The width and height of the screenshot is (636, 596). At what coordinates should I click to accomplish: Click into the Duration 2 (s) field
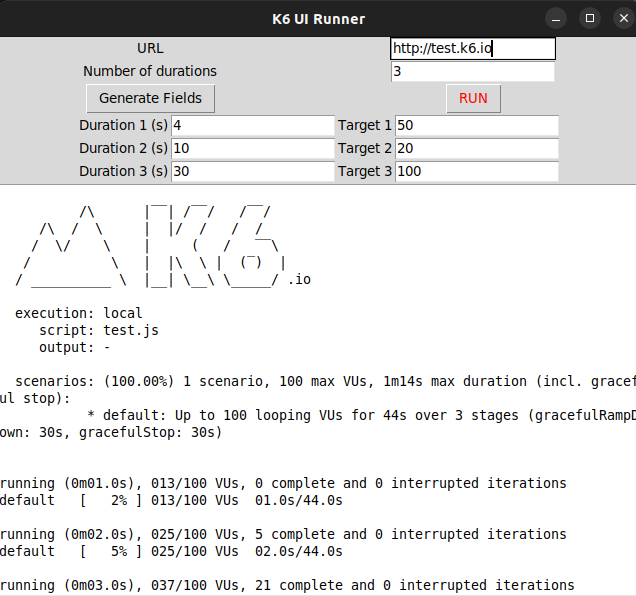[x=252, y=148]
